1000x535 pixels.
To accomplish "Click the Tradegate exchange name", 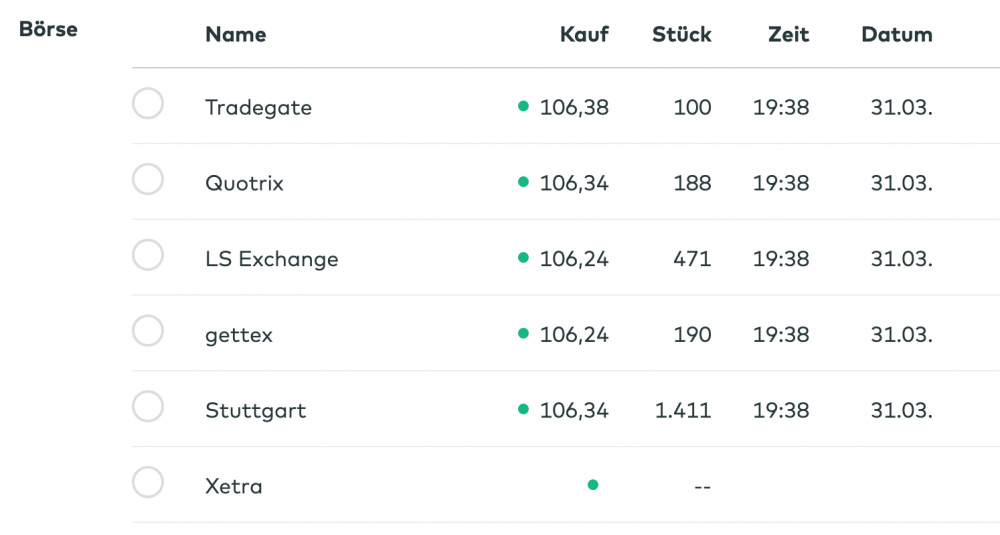I will click(x=258, y=108).
